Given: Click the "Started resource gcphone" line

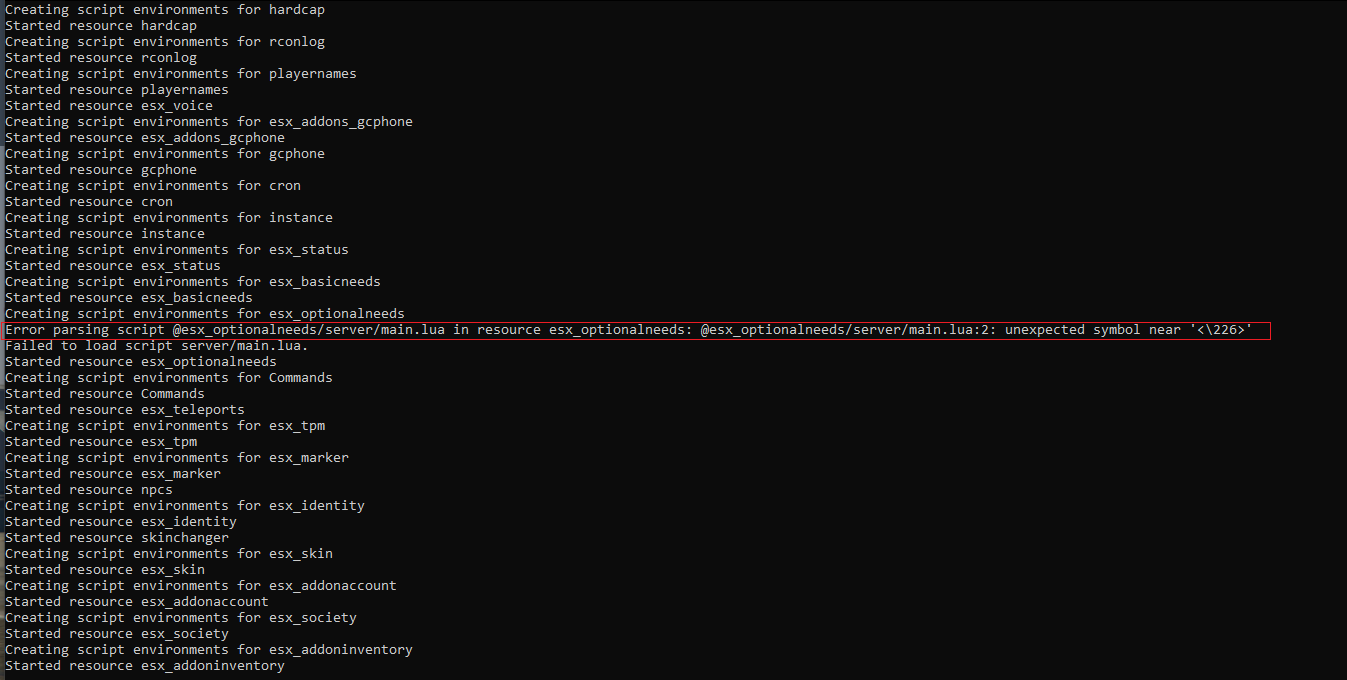Looking at the screenshot, I should point(101,170).
